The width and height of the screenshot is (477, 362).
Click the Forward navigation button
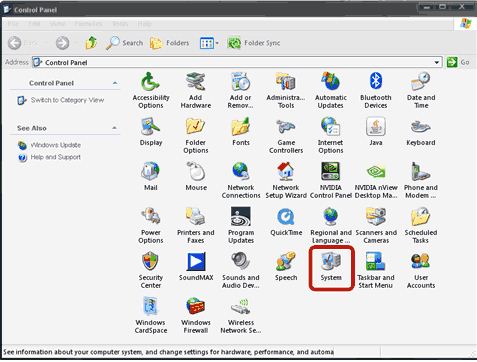(x=62, y=43)
